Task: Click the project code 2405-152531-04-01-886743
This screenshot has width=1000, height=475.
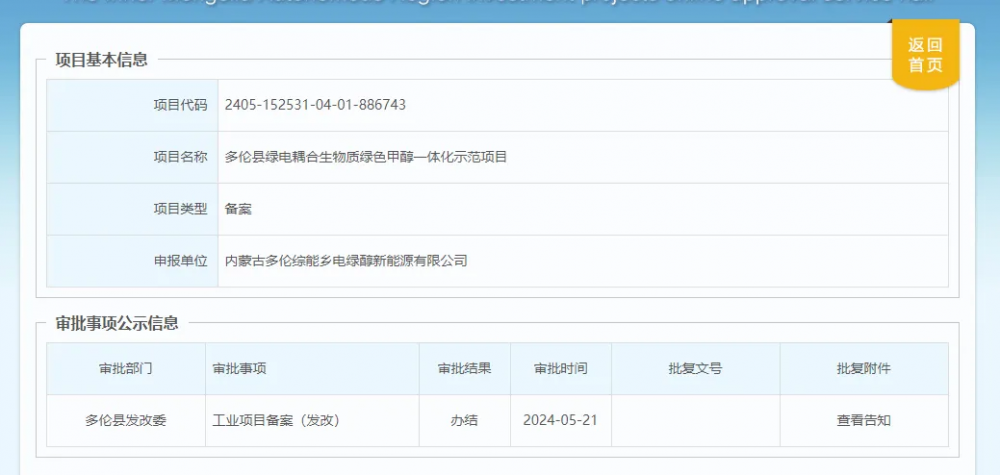Action: (x=315, y=105)
